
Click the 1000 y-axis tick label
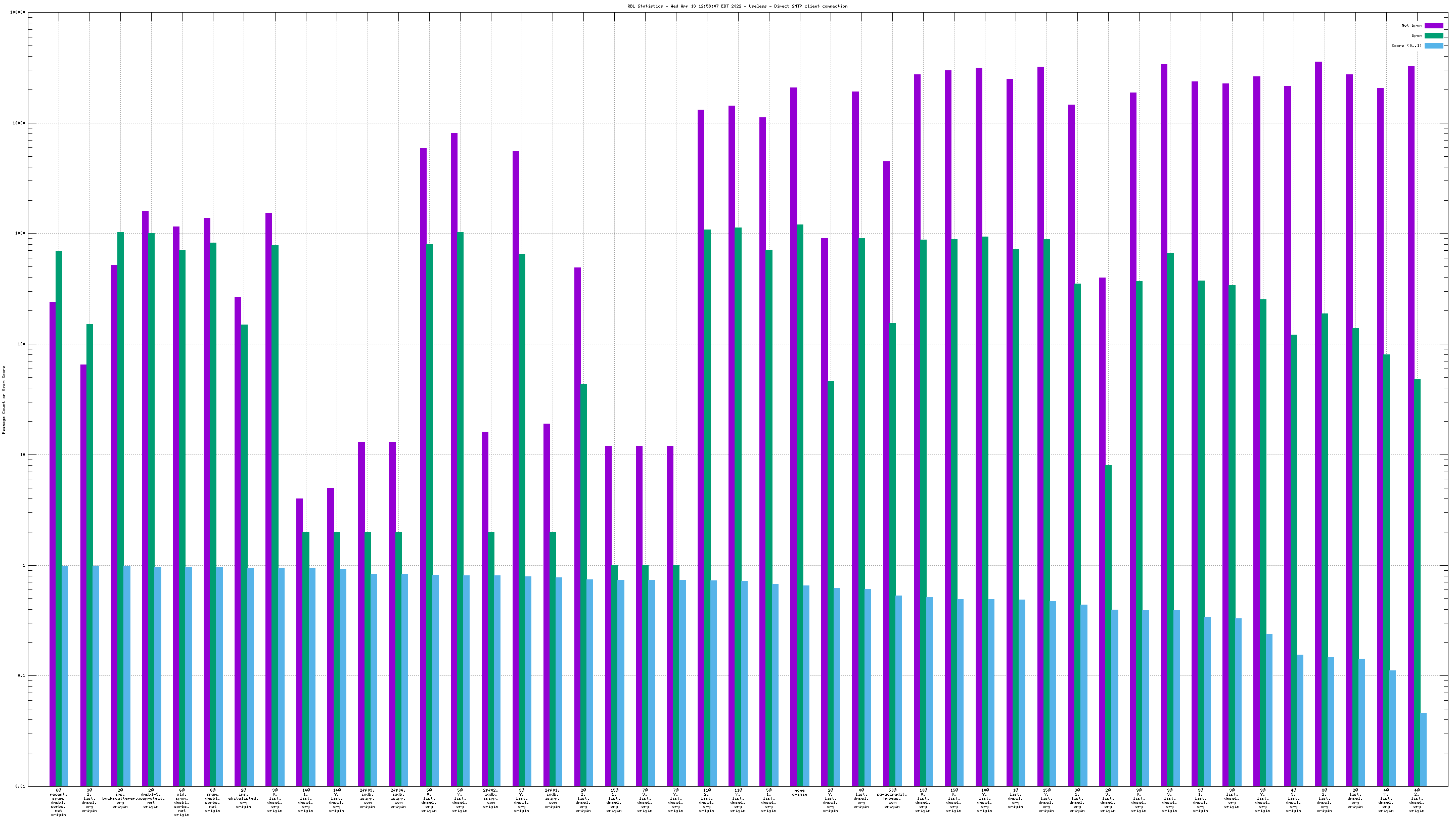(20, 234)
